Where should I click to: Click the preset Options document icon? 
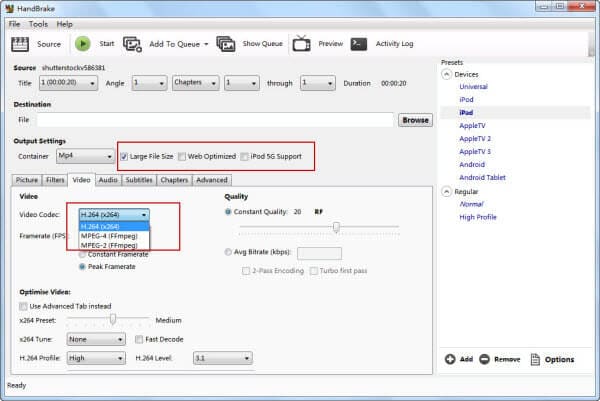click(535, 359)
